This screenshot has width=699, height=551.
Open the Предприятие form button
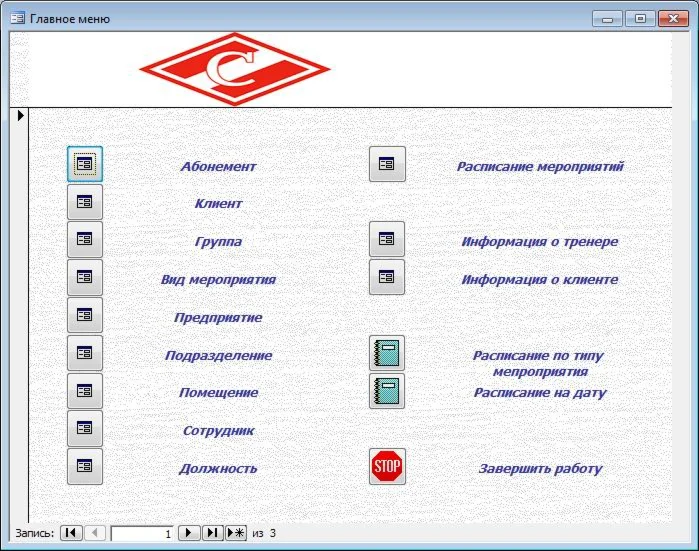point(85,315)
